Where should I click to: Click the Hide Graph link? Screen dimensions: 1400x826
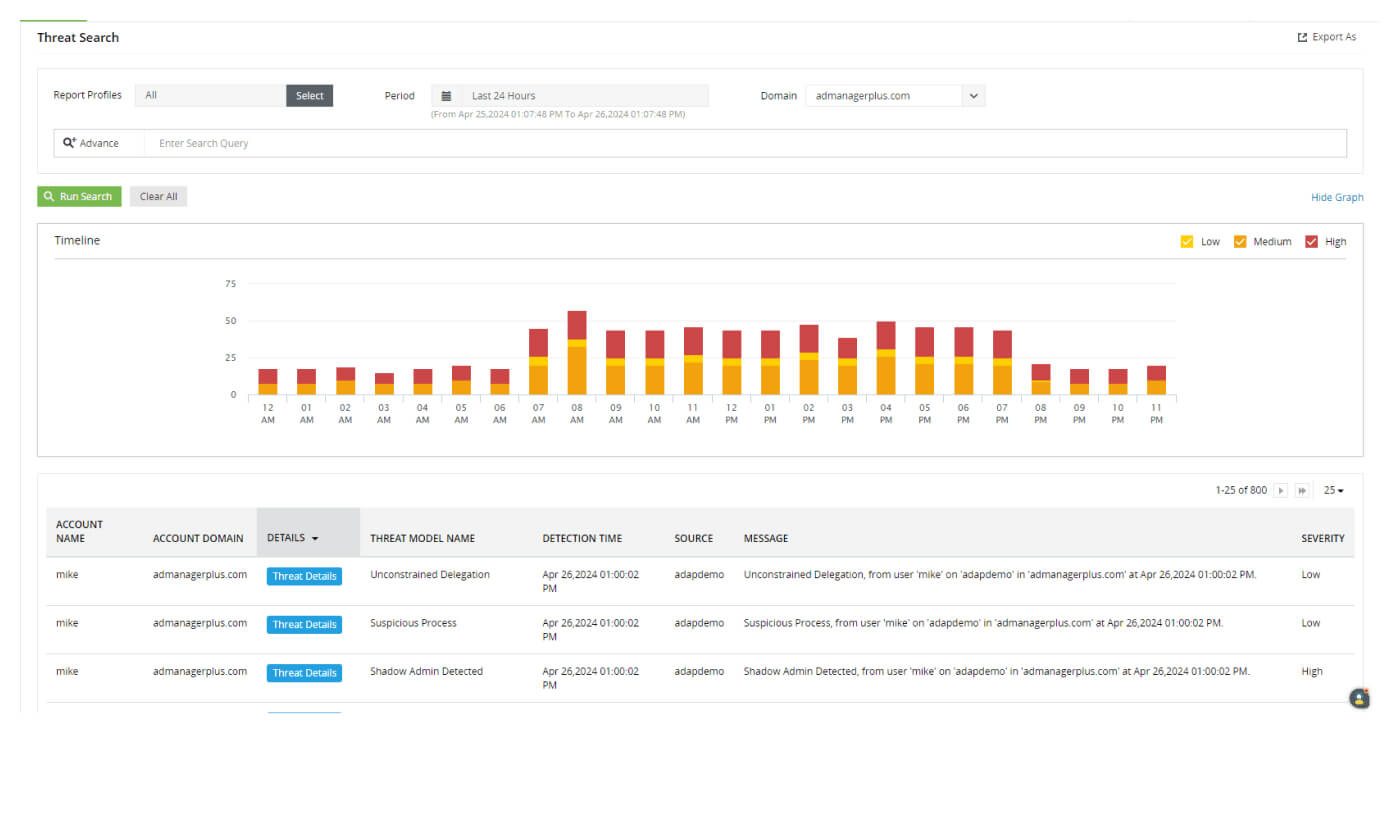(1337, 198)
